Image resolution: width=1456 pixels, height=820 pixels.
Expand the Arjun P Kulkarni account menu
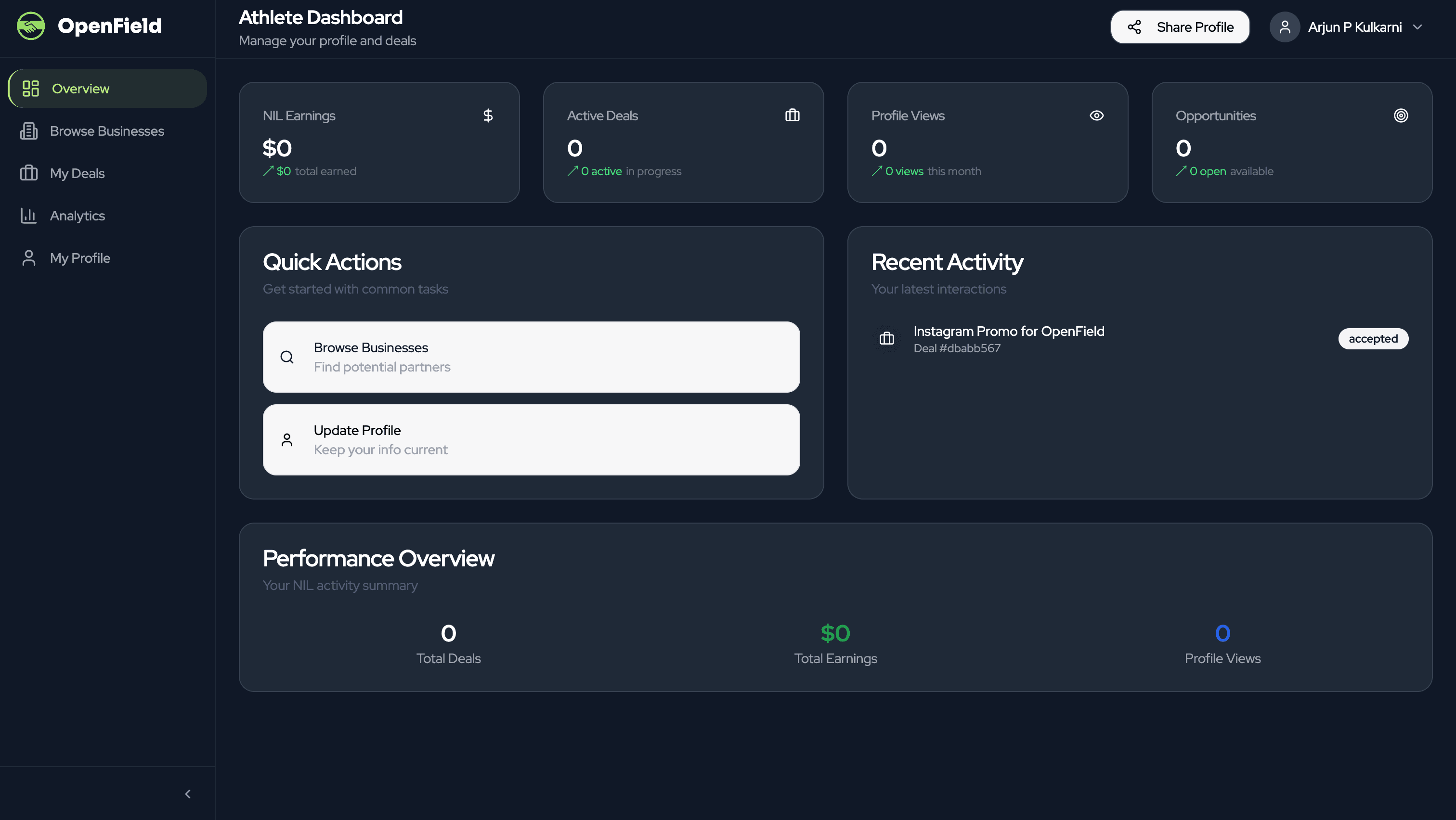[x=1417, y=27]
